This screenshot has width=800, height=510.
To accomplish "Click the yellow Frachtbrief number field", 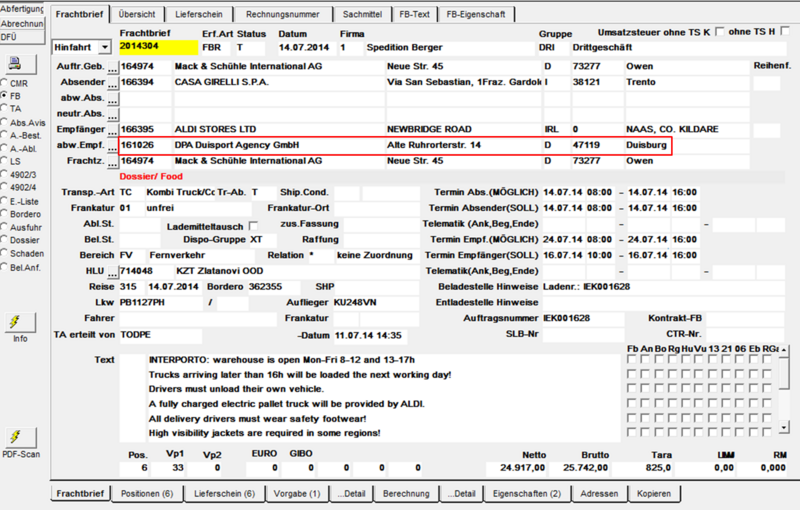I will 158,47.
